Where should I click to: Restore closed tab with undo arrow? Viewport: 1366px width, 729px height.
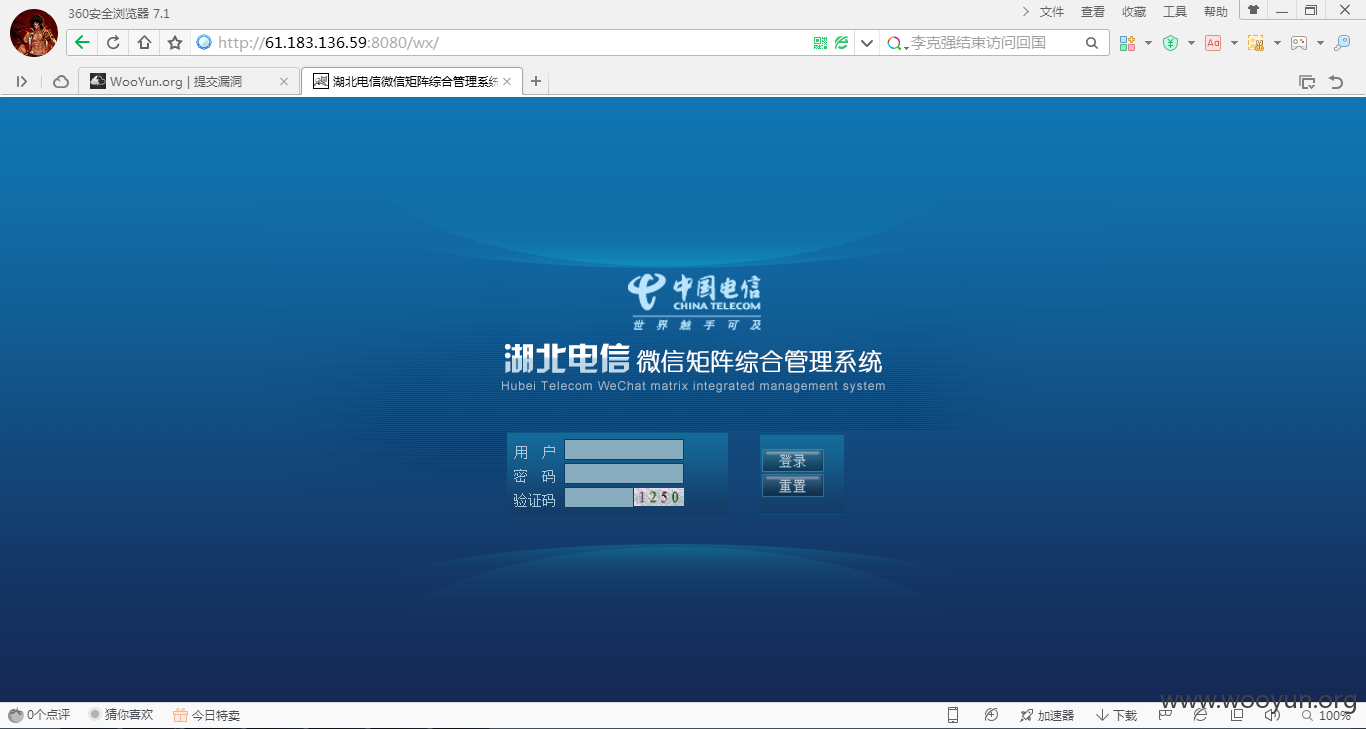(1336, 82)
